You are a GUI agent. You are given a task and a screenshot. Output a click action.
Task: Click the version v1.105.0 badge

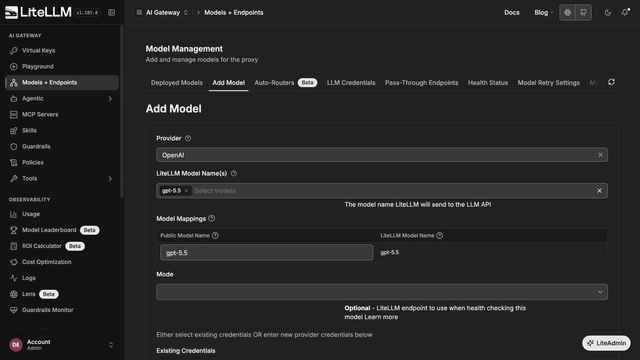point(87,13)
